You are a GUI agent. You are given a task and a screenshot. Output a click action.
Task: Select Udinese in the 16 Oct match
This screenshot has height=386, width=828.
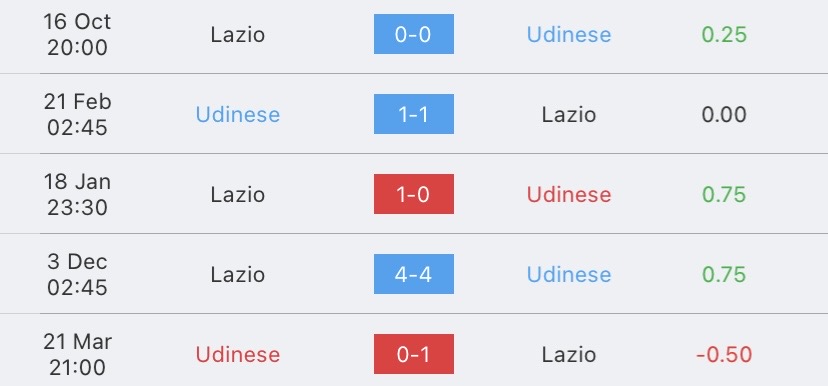pos(569,35)
